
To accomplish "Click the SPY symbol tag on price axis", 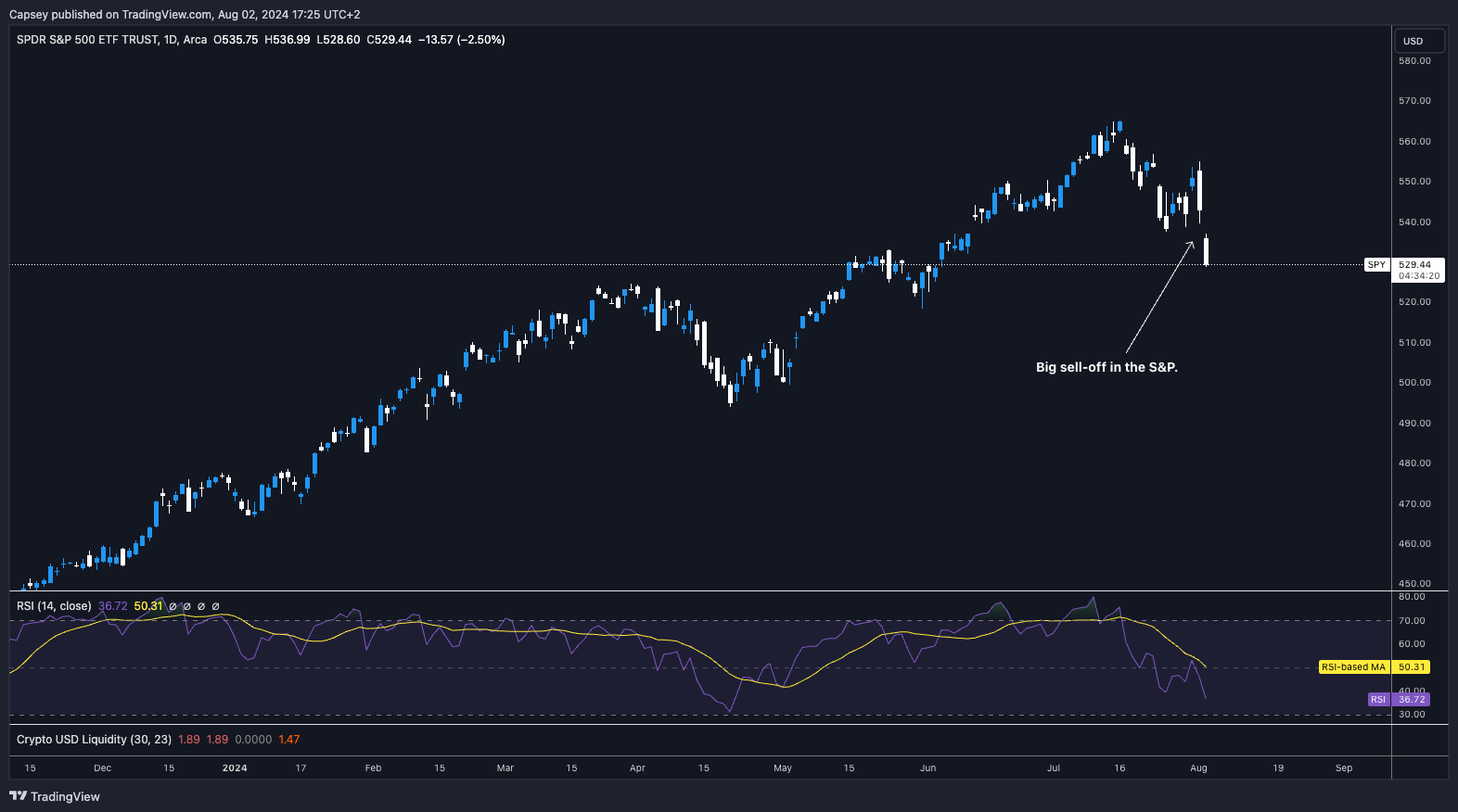I will pyautogui.click(x=1377, y=265).
